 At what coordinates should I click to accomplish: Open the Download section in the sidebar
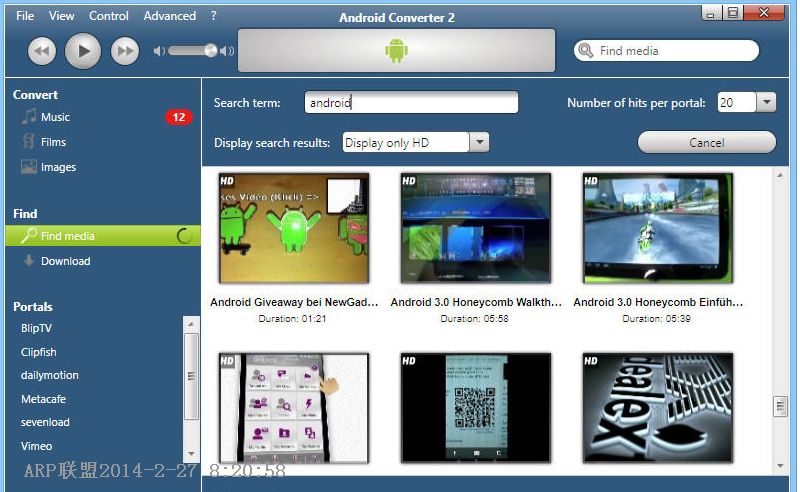point(65,261)
